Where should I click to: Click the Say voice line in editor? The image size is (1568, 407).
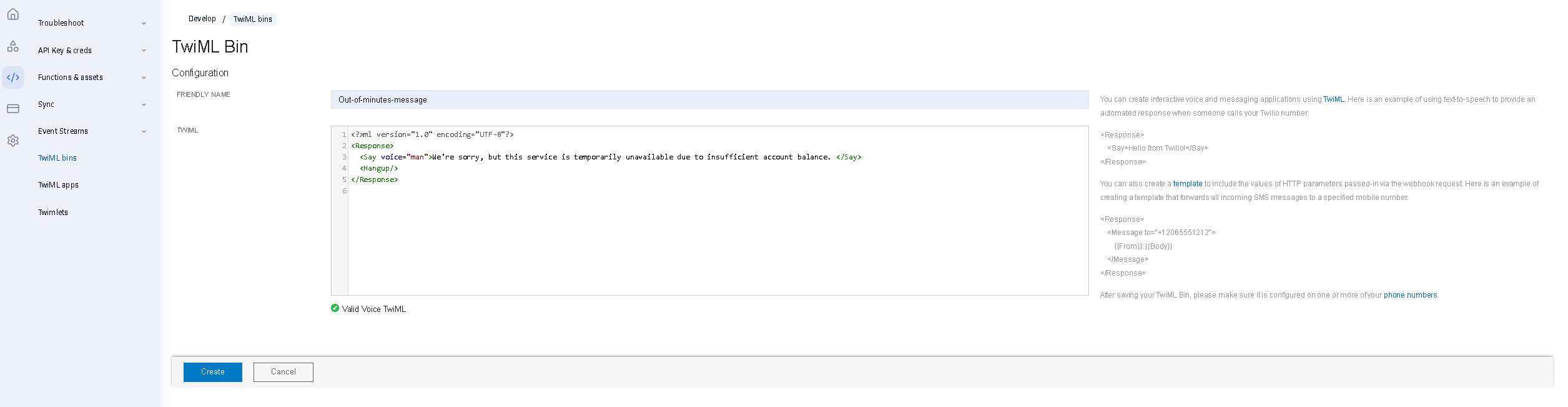[x=611, y=157]
